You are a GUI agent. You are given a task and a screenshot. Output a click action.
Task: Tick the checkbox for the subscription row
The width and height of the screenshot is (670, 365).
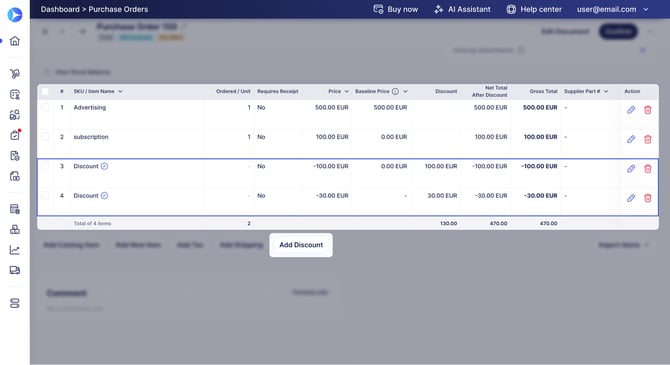point(45,137)
